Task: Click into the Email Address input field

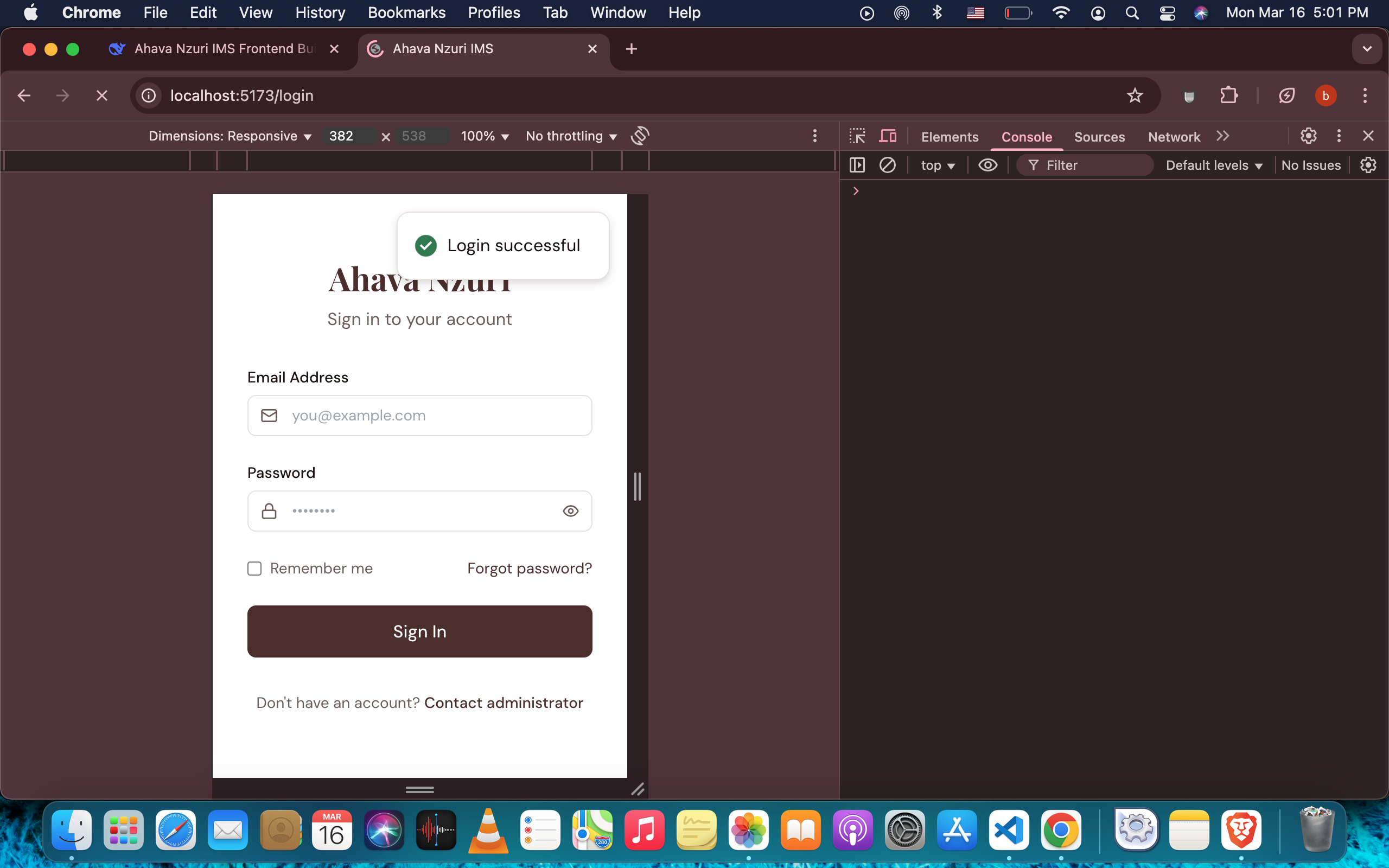Action: tap(436, 416)
